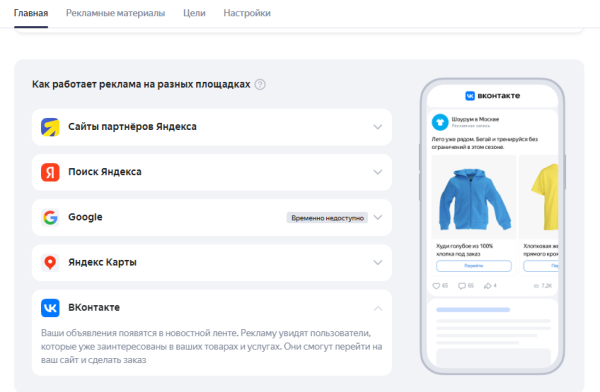
Task: Expand the Поиск Яндекса chevron
Action: [378, 172]
